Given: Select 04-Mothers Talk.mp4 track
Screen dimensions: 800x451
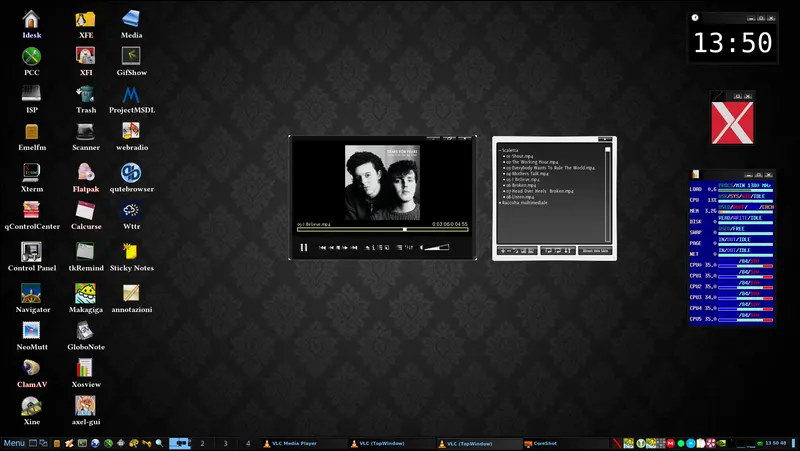Looking at the screenshot, I should click(x=527, y=173).
